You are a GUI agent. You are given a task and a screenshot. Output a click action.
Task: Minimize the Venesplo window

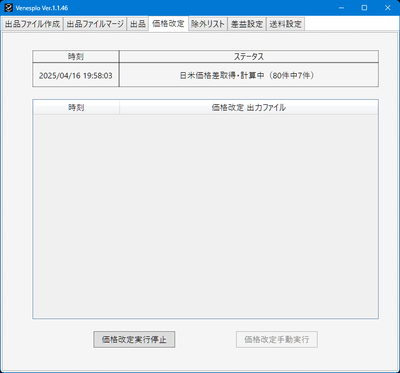341,8
